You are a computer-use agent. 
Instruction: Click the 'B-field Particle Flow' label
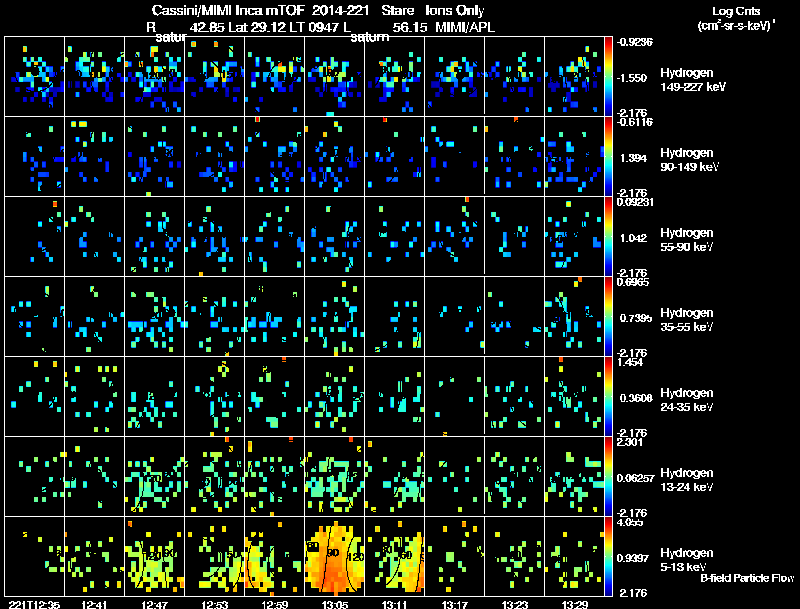click(x=747, y=578)
